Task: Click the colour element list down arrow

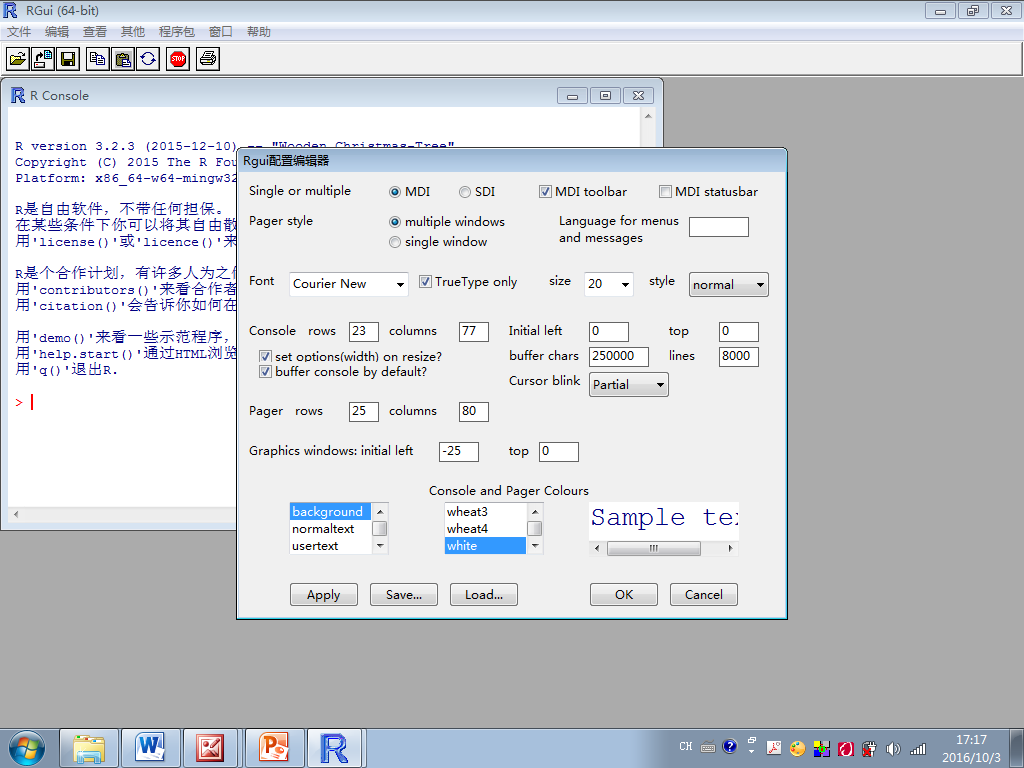Action: [380, 546]
